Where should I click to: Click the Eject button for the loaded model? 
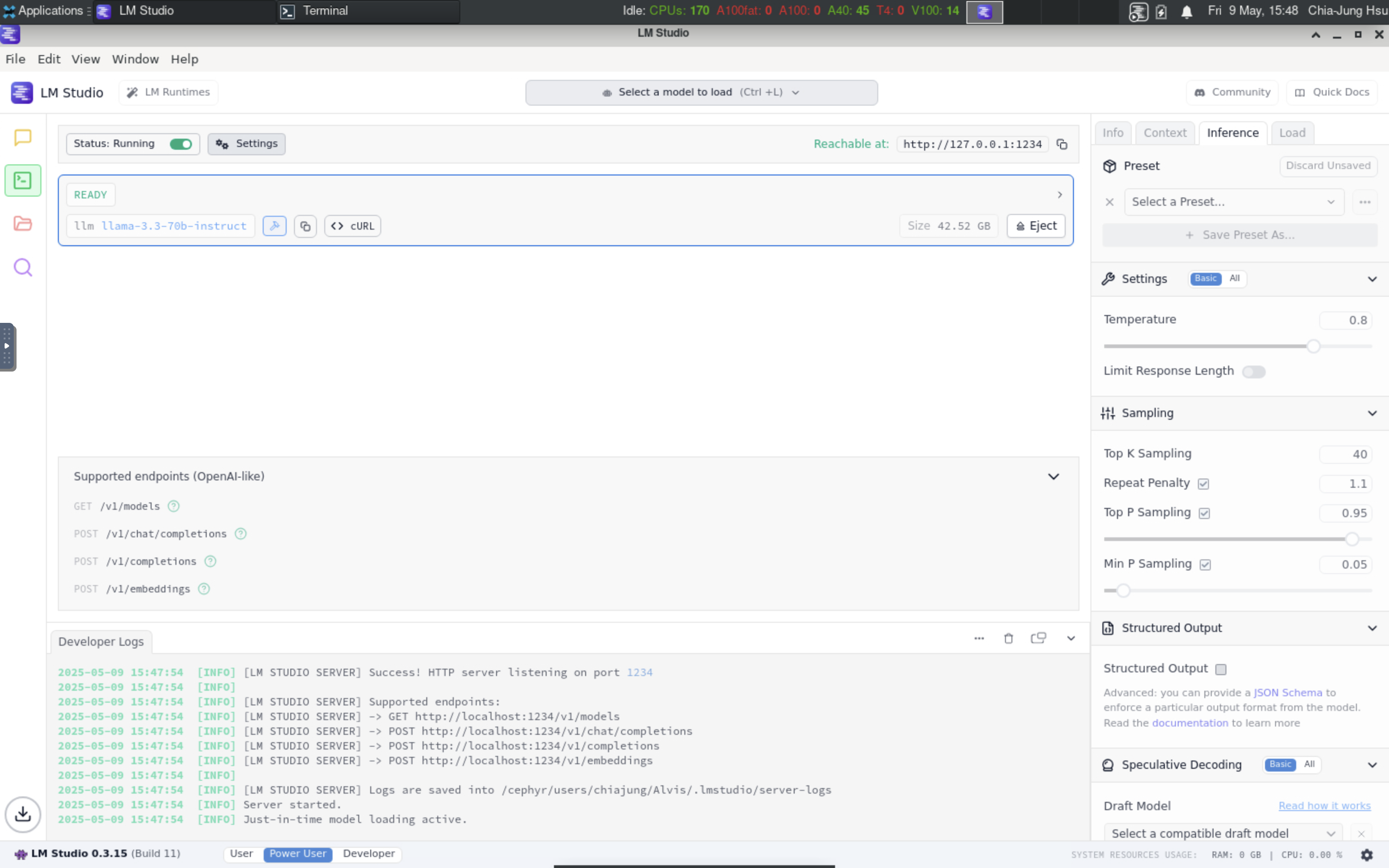point(1035,225)
